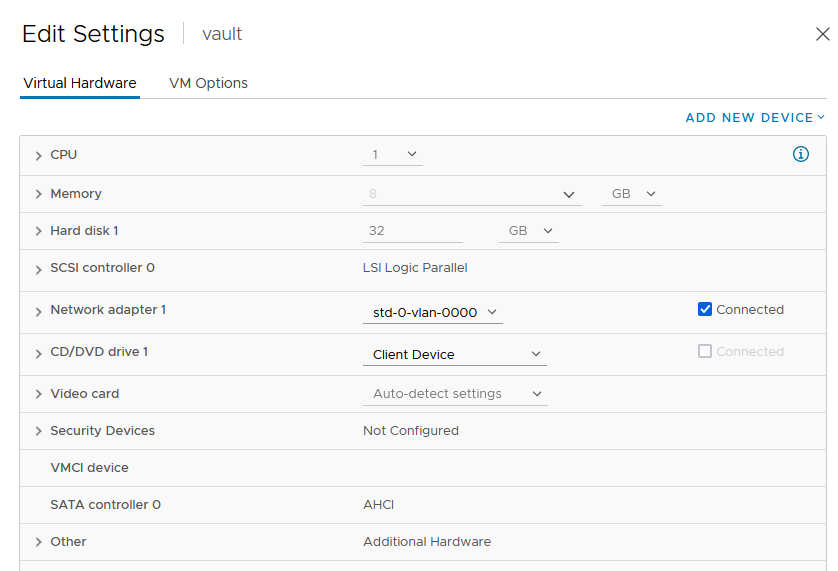Open the Hard disk GB unit dropdown
Screen dimensions: 838x571
[x=529, y=231]
